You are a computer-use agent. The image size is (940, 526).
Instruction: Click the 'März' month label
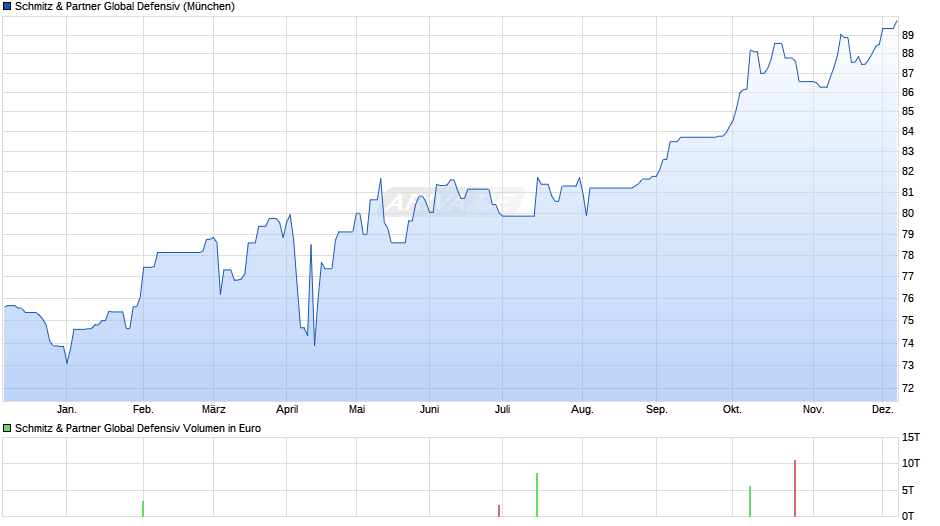[x=213, y=410]
